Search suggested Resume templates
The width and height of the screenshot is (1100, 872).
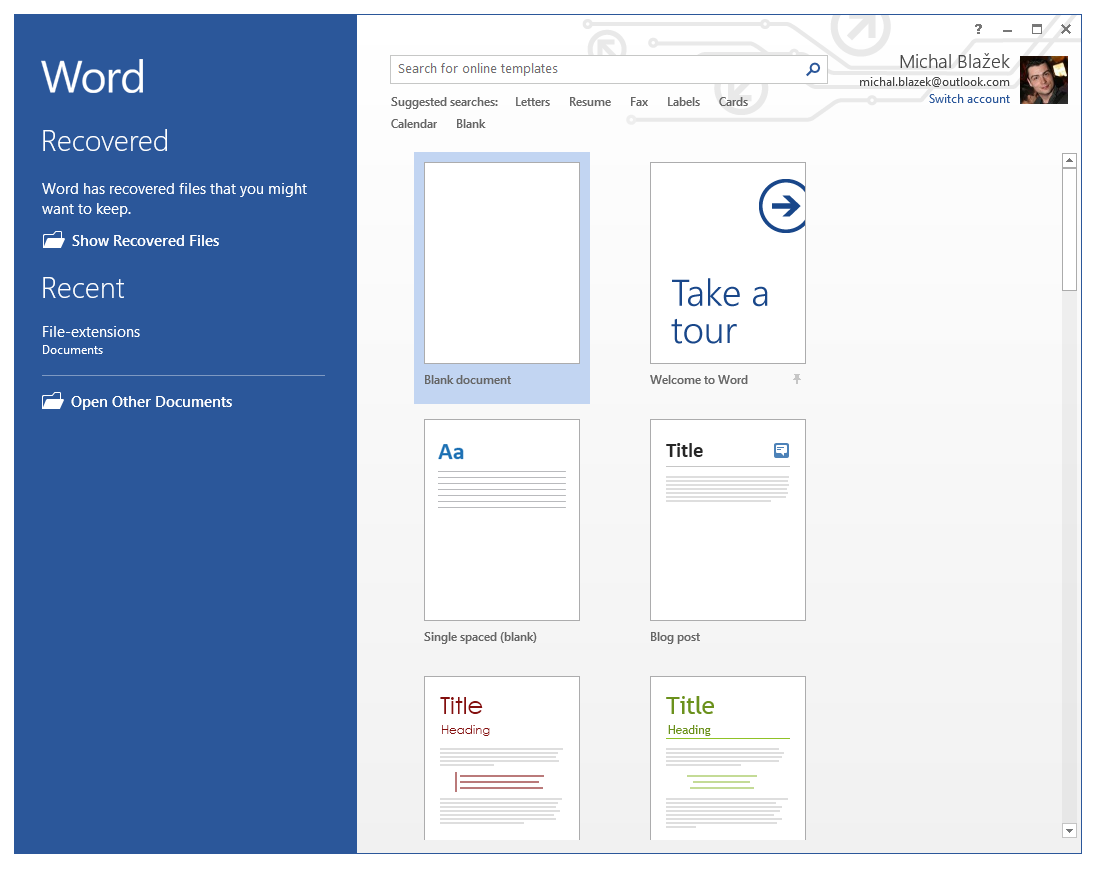[x=590, y=102]
